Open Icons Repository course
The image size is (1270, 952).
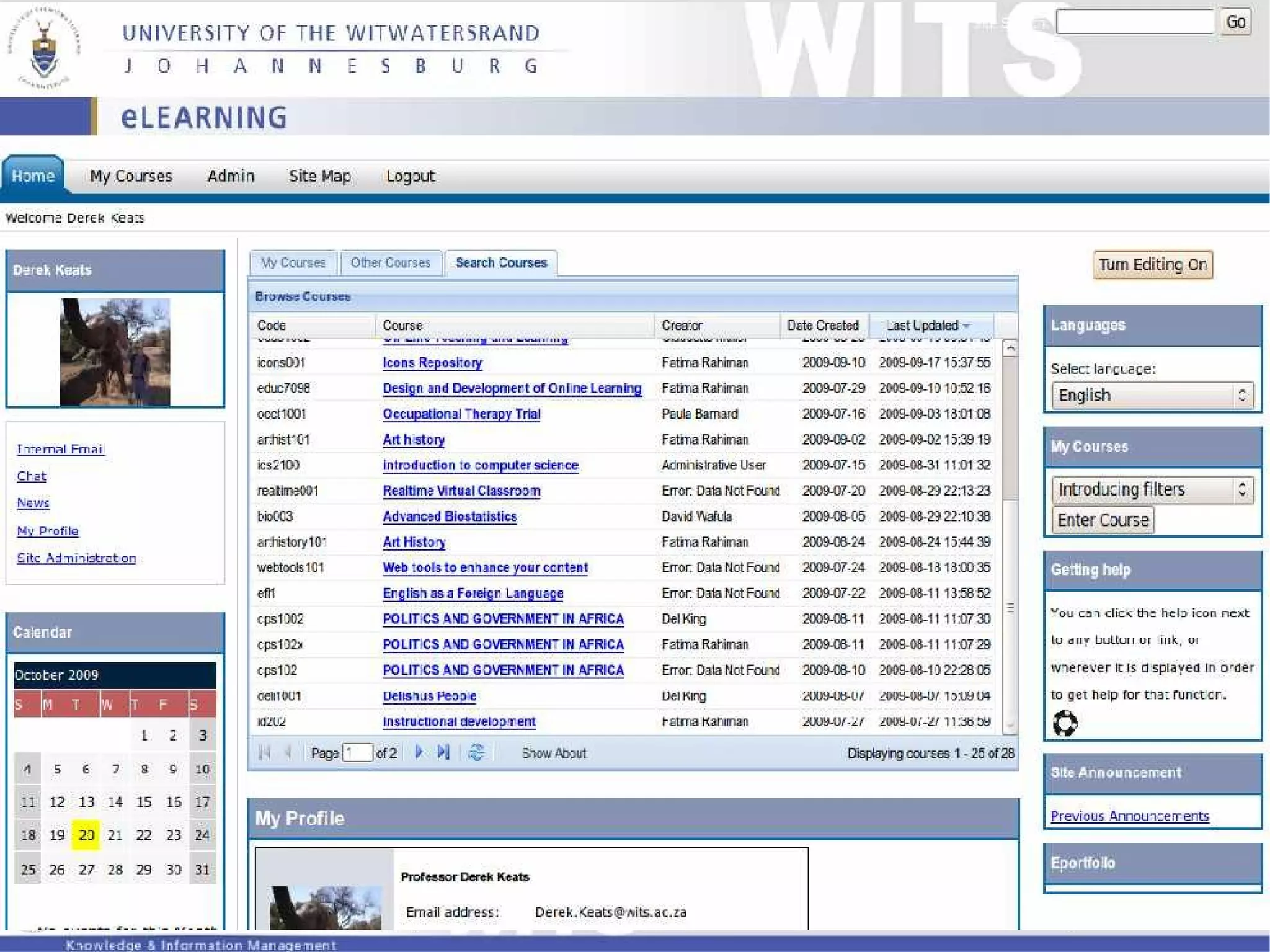[432, 363]
